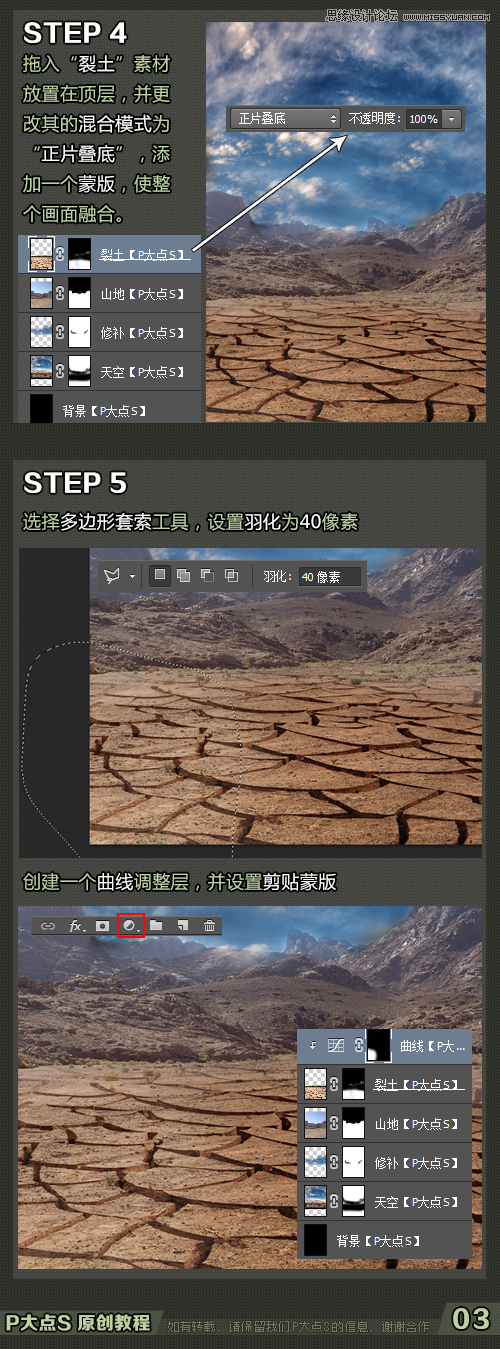Choose Intersect with Selection mode icon
500x1349 pixels.
tap(232, 575)
